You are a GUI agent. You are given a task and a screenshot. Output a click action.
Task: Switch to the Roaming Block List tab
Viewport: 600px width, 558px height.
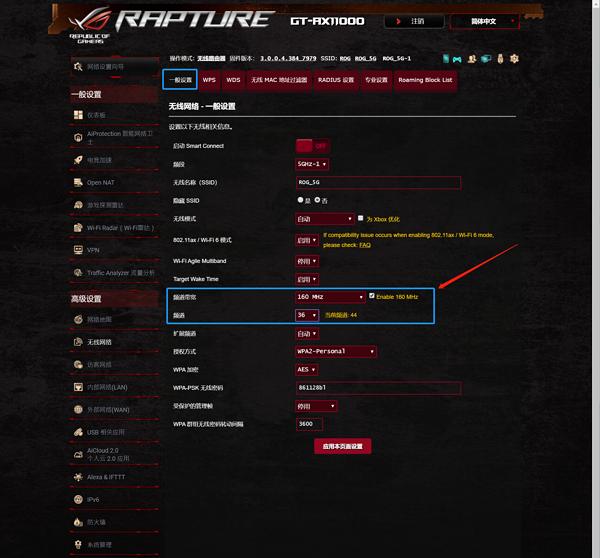425,80
